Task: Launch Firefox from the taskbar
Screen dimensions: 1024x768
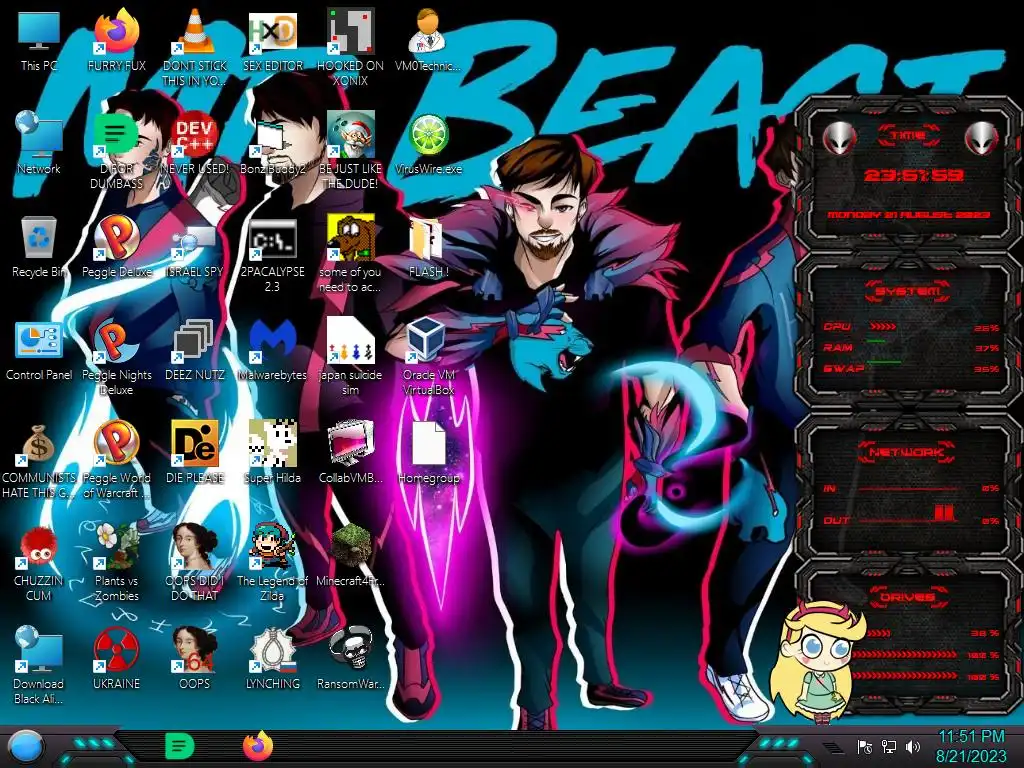Action: [x=258, y=746]
